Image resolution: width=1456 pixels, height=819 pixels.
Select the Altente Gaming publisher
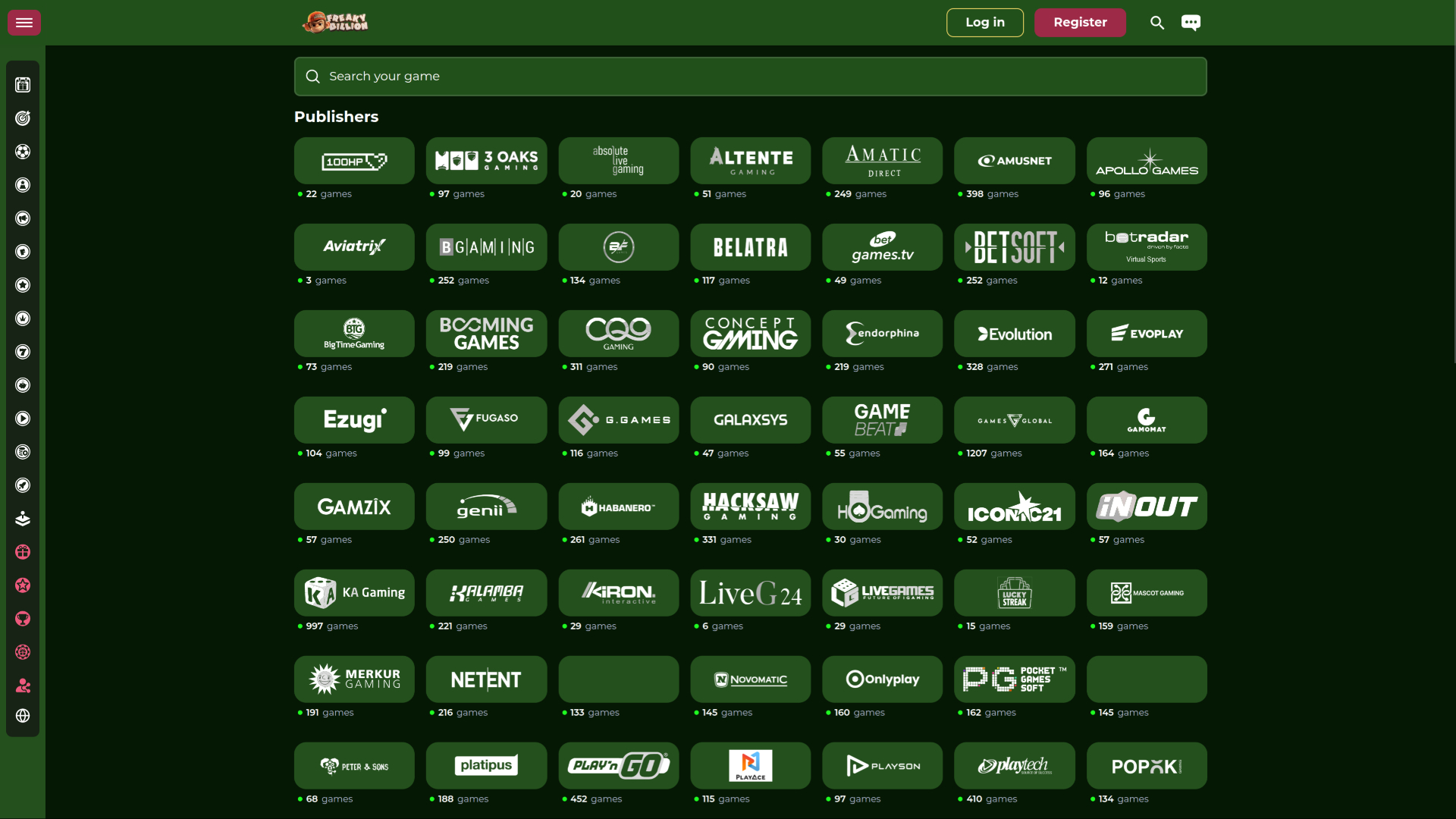pyautogui.click(x=750, y=161)
